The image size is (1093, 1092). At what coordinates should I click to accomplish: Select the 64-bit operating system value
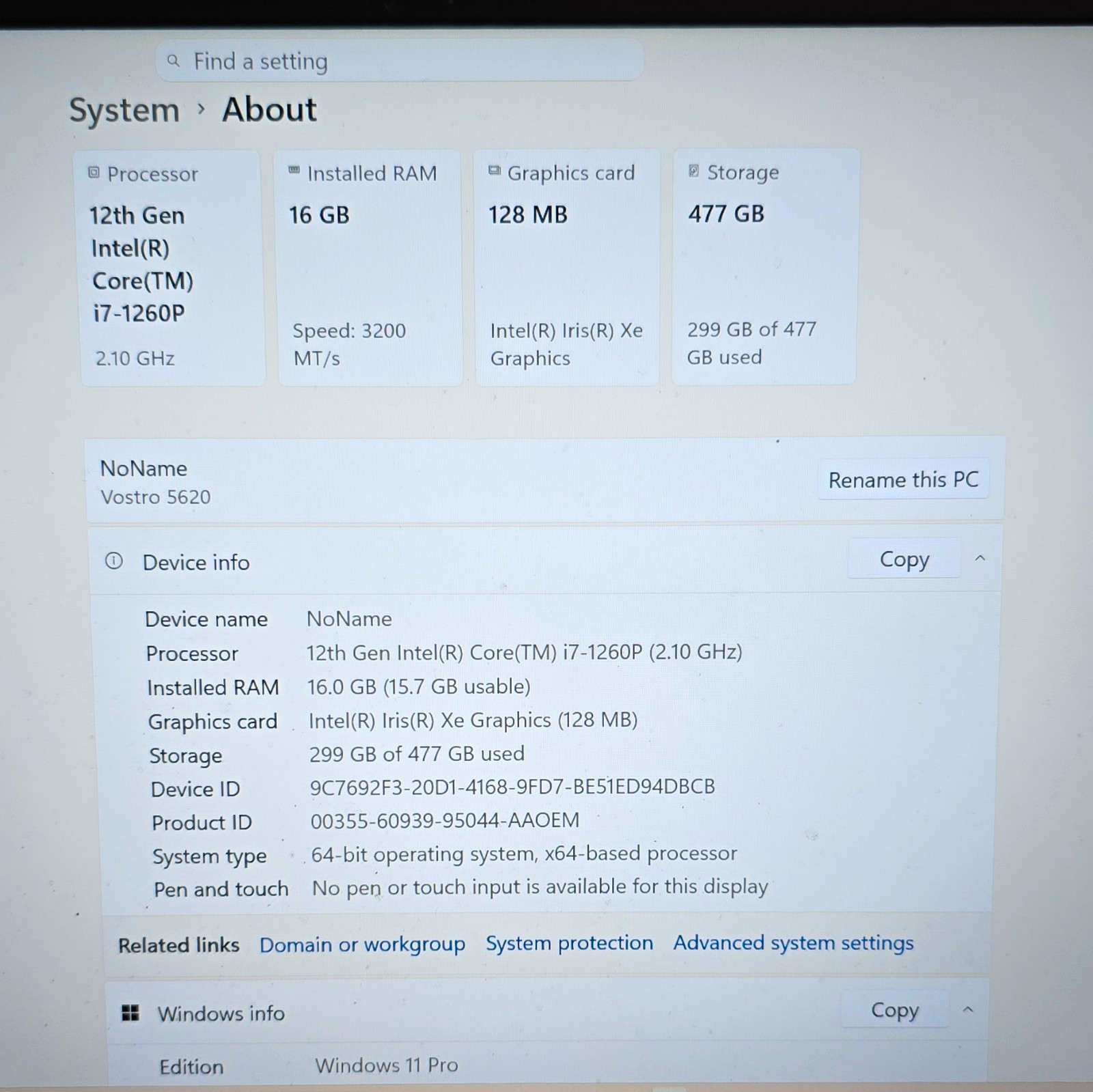[524, 854]
